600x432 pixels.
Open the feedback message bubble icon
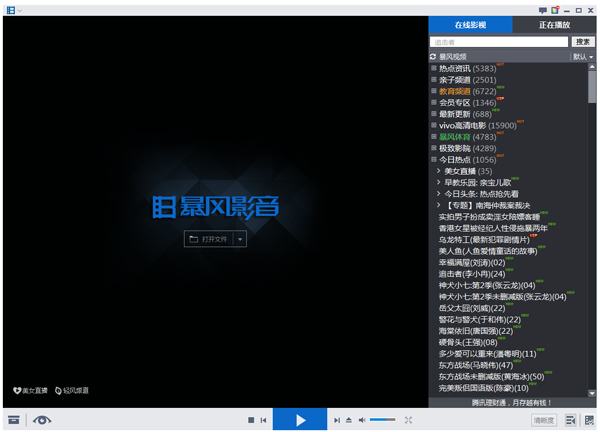(543, 10)
